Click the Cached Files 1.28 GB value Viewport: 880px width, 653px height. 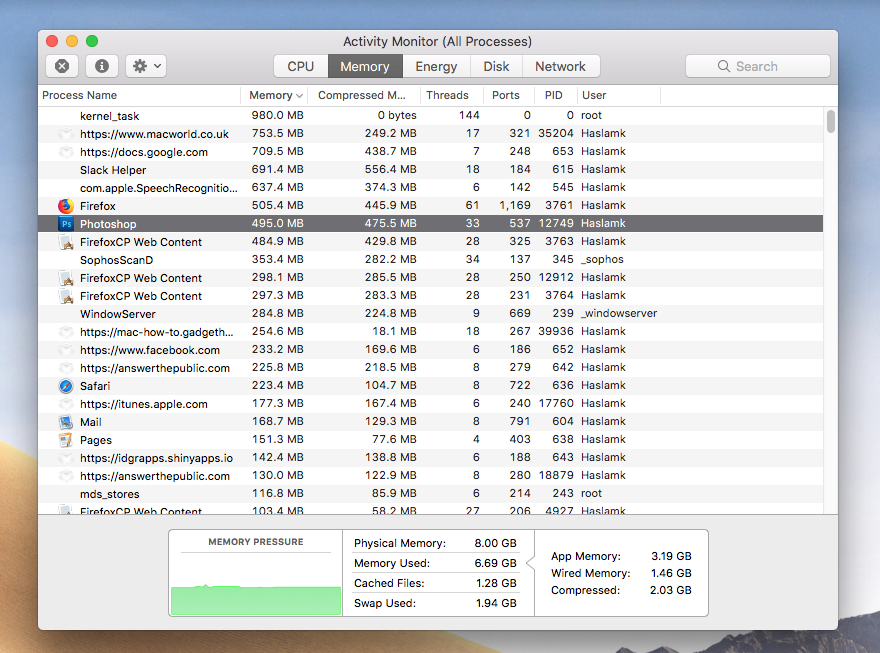point(496,583)
